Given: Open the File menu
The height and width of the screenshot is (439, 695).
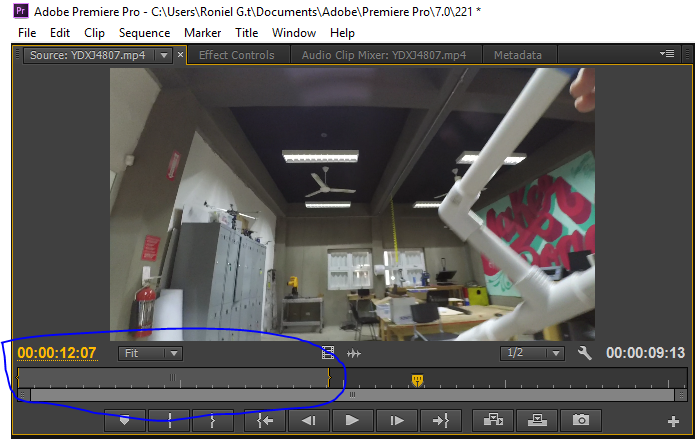Looking at the screenshot, I should tap(27, 33).
